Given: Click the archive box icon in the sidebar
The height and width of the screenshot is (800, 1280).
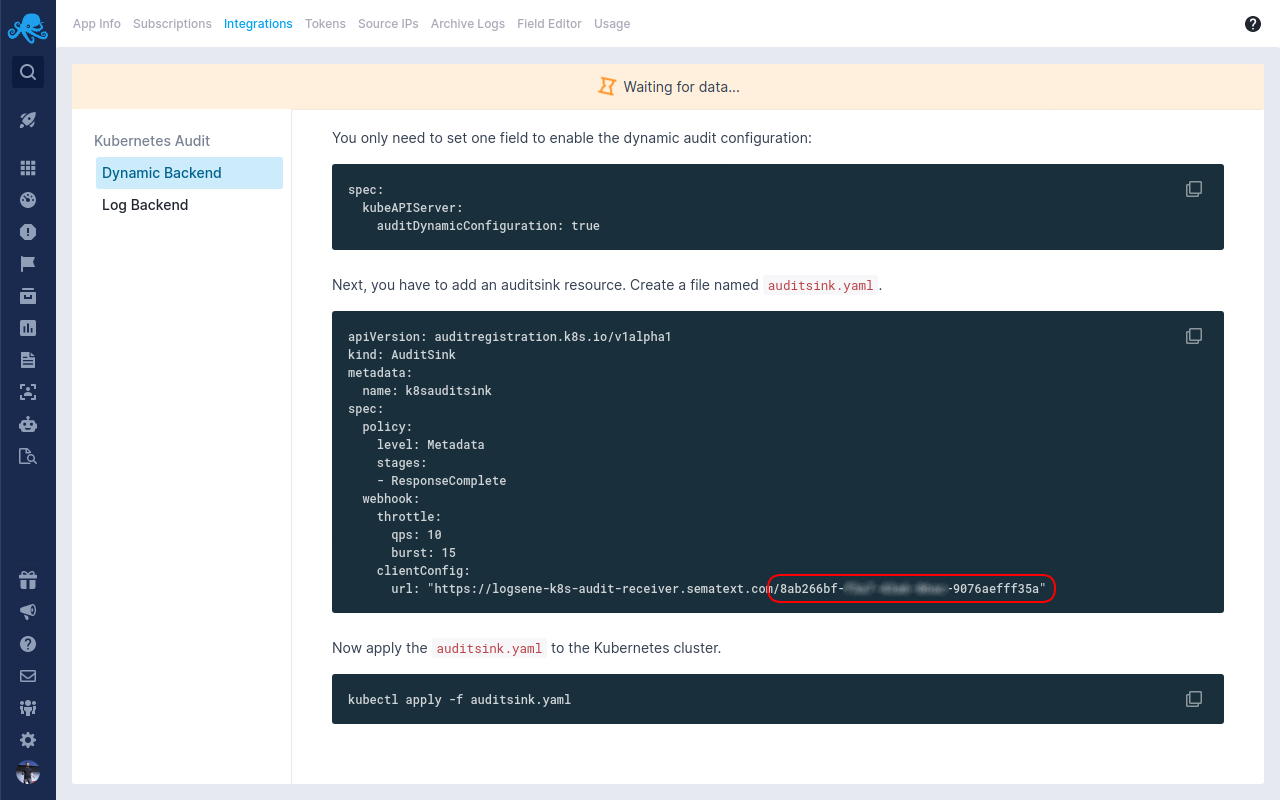Looking at the screenshot, I should click(28, 296).
